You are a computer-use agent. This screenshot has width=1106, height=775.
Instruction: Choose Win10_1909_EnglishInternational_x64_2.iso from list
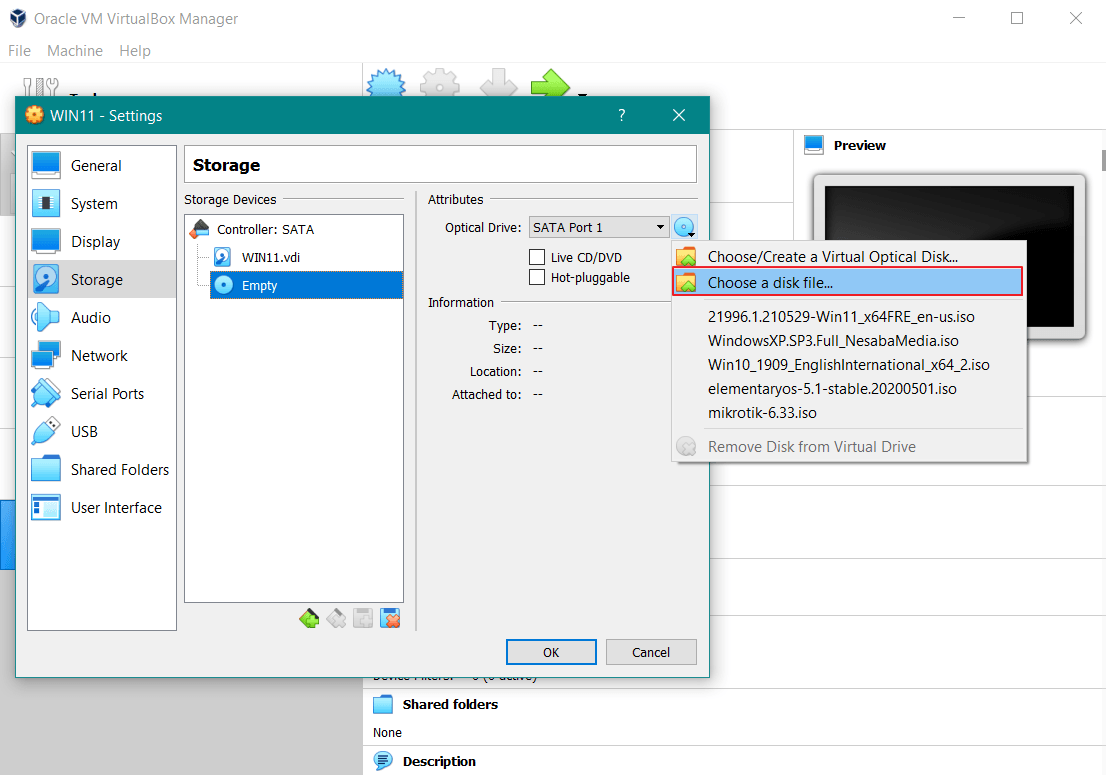point(848,365)
